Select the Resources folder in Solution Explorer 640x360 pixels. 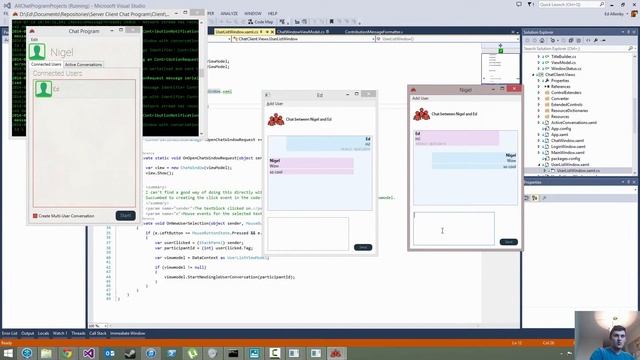click(x=560, y=117)
